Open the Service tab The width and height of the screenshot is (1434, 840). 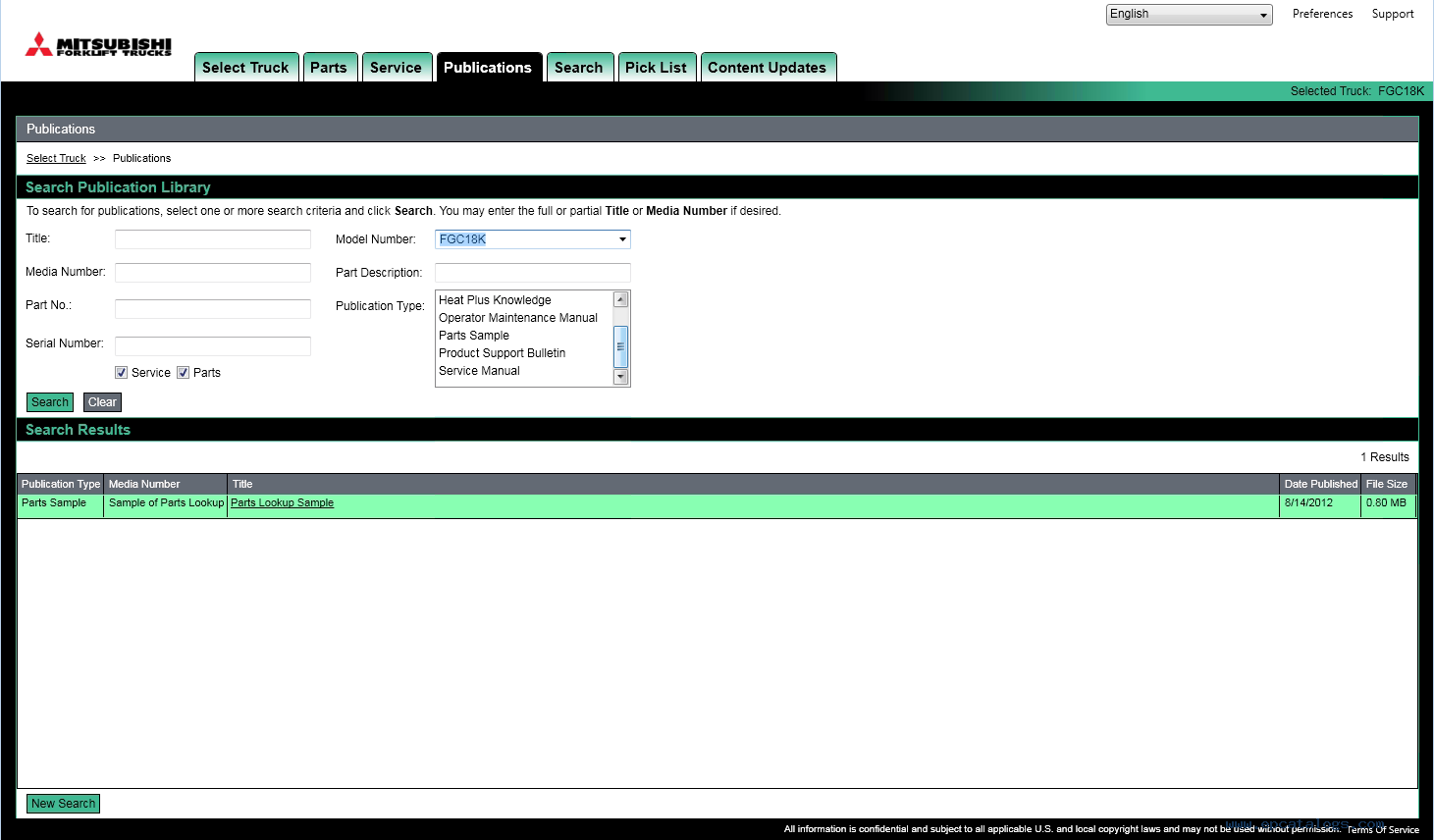click(x=397, y=67)
